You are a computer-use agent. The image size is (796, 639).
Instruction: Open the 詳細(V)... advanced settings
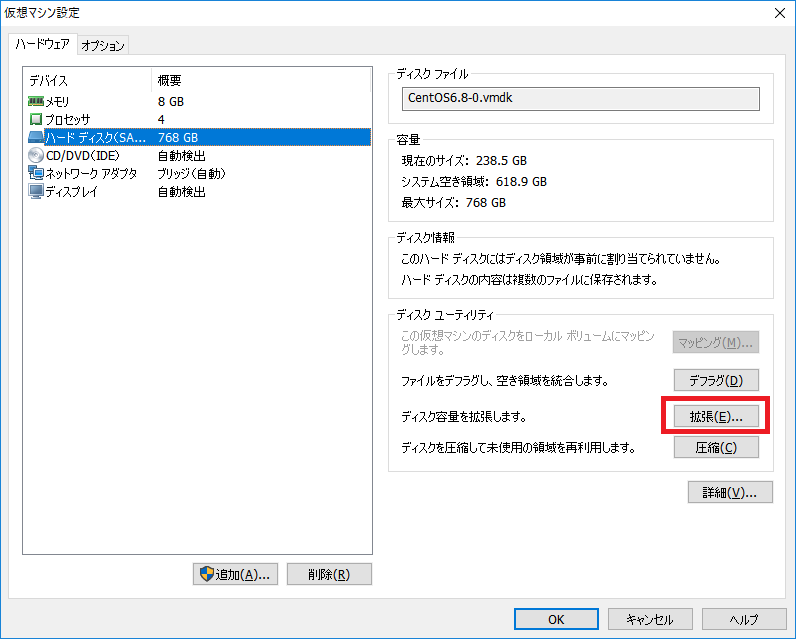tap(730, 492)
